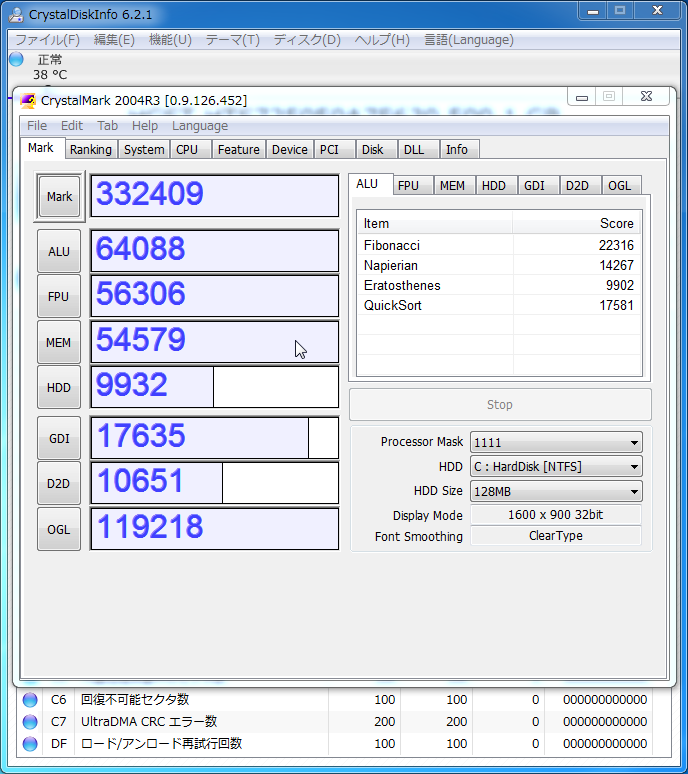Select the OGL score detail tab

coord(621,186)
